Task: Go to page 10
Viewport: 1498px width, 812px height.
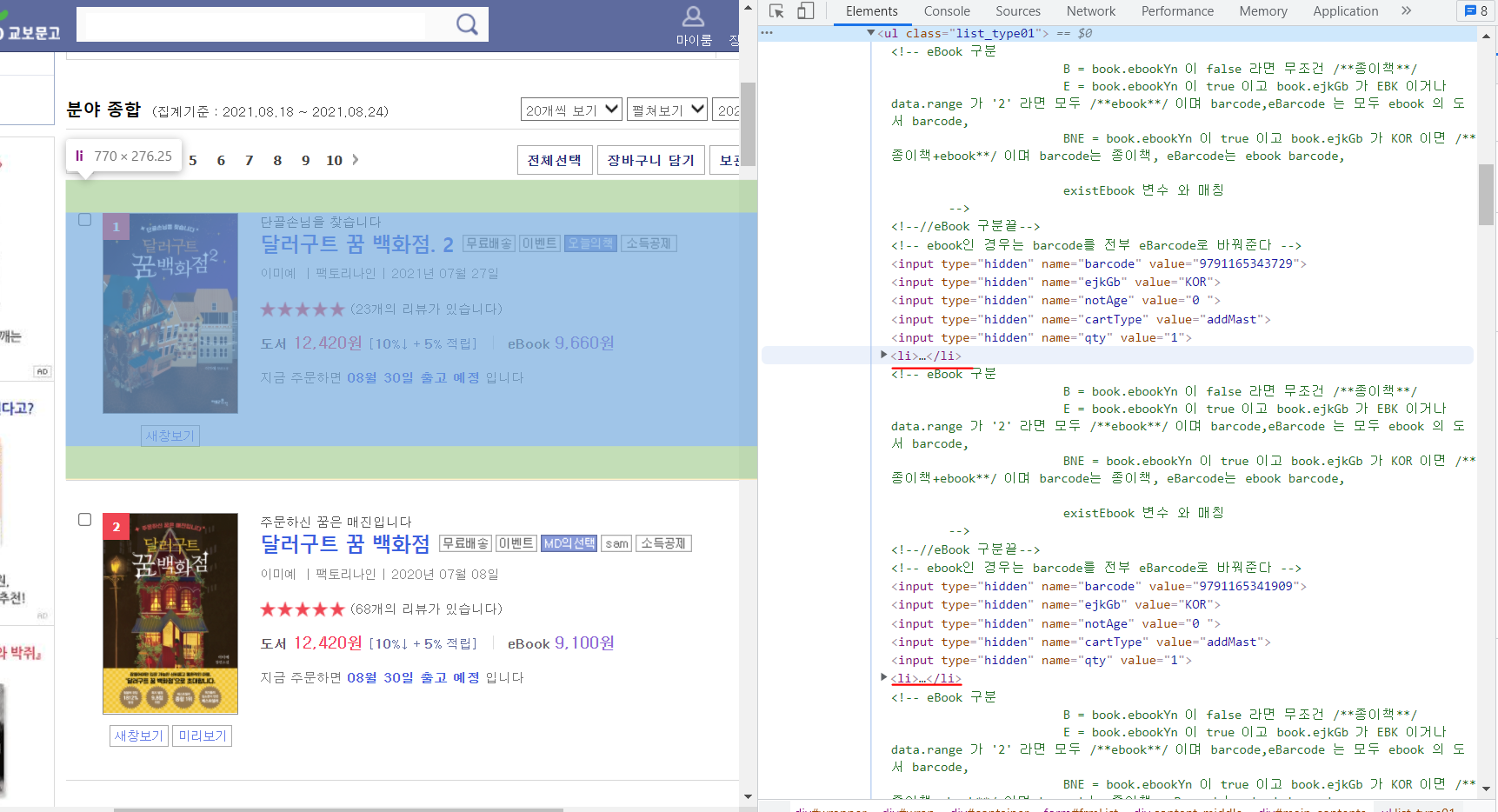Action: 334,160
